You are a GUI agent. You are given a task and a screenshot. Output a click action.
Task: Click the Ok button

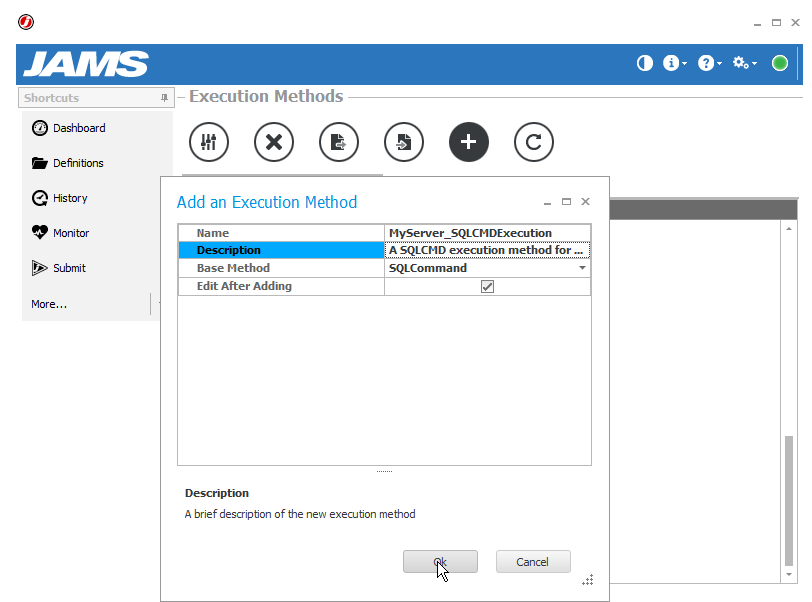(x=440, y=562)
